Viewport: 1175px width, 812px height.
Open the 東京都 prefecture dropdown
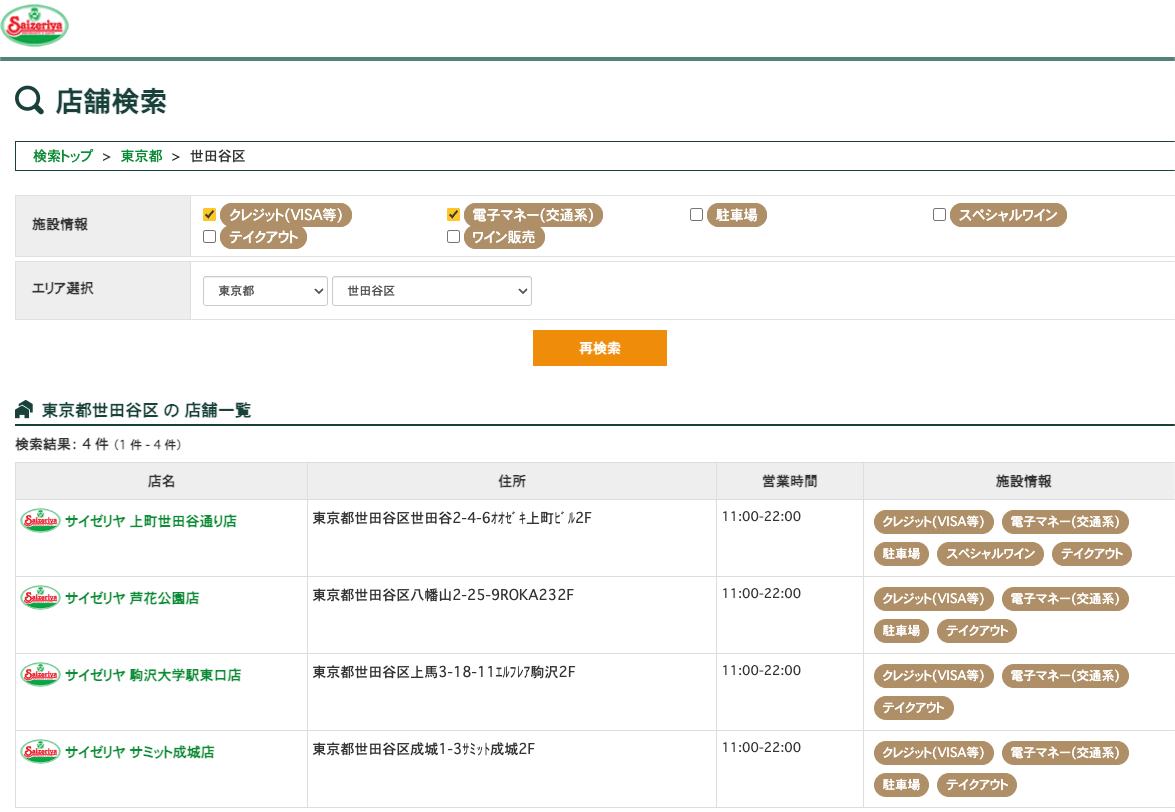point(265,291)
